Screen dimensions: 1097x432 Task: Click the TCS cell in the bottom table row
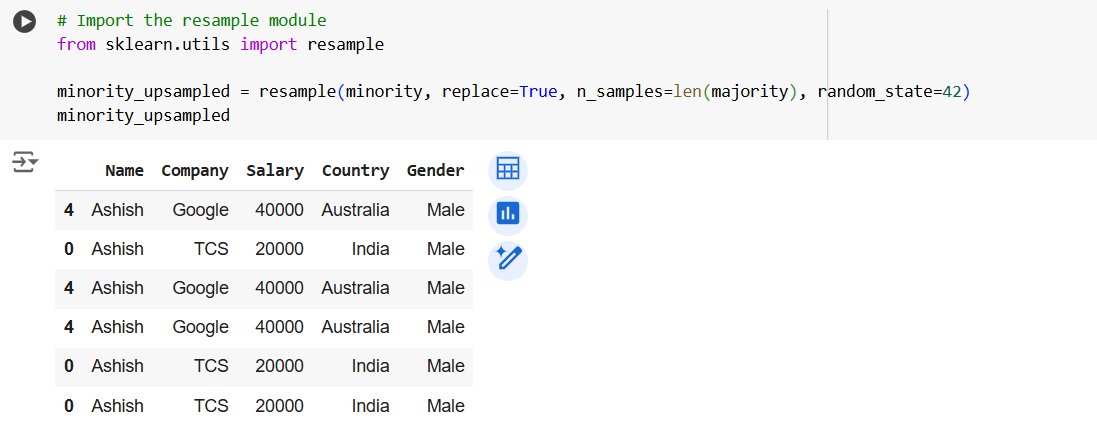(211, 406)
